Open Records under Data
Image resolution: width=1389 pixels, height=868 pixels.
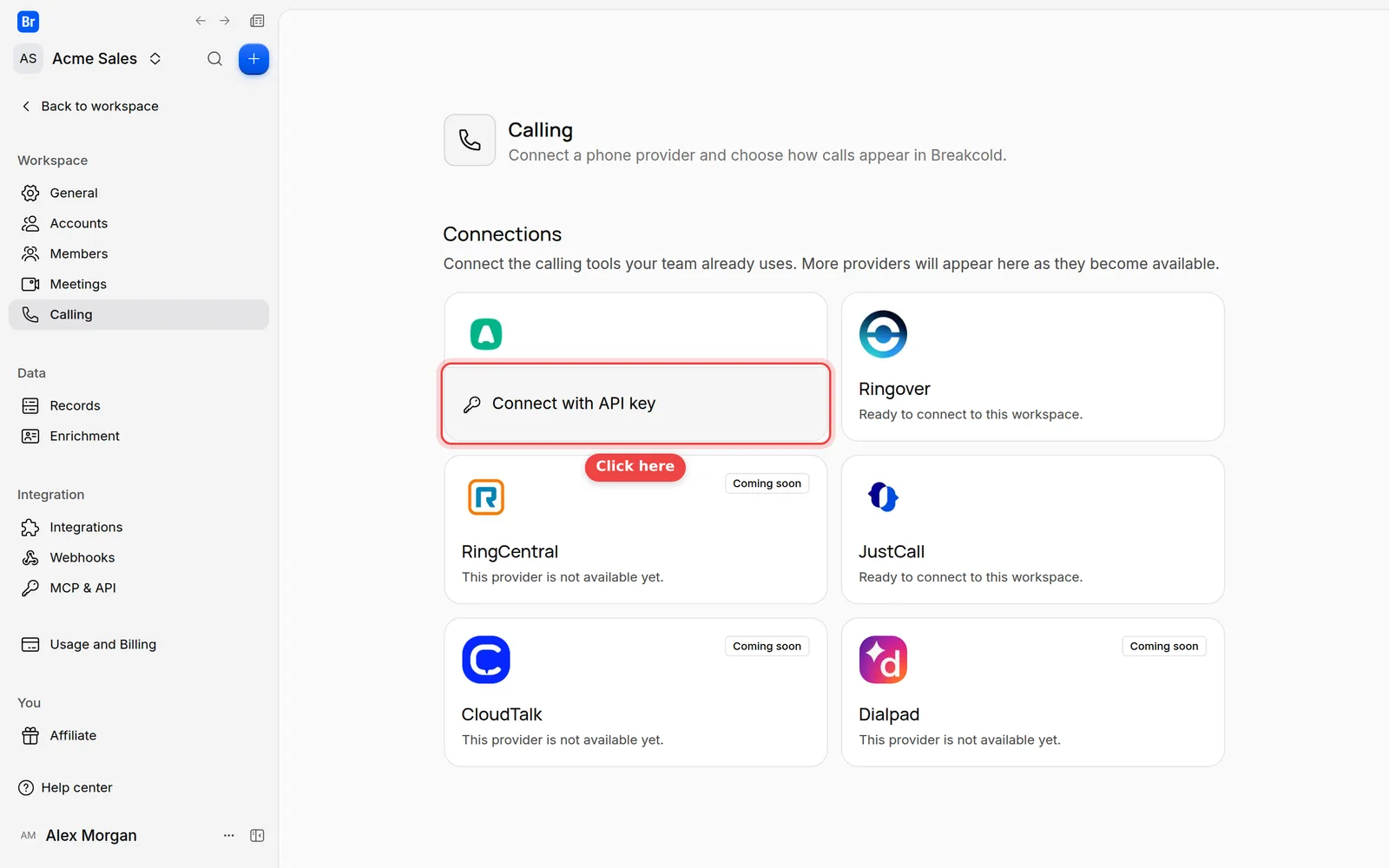click(139, 405)
